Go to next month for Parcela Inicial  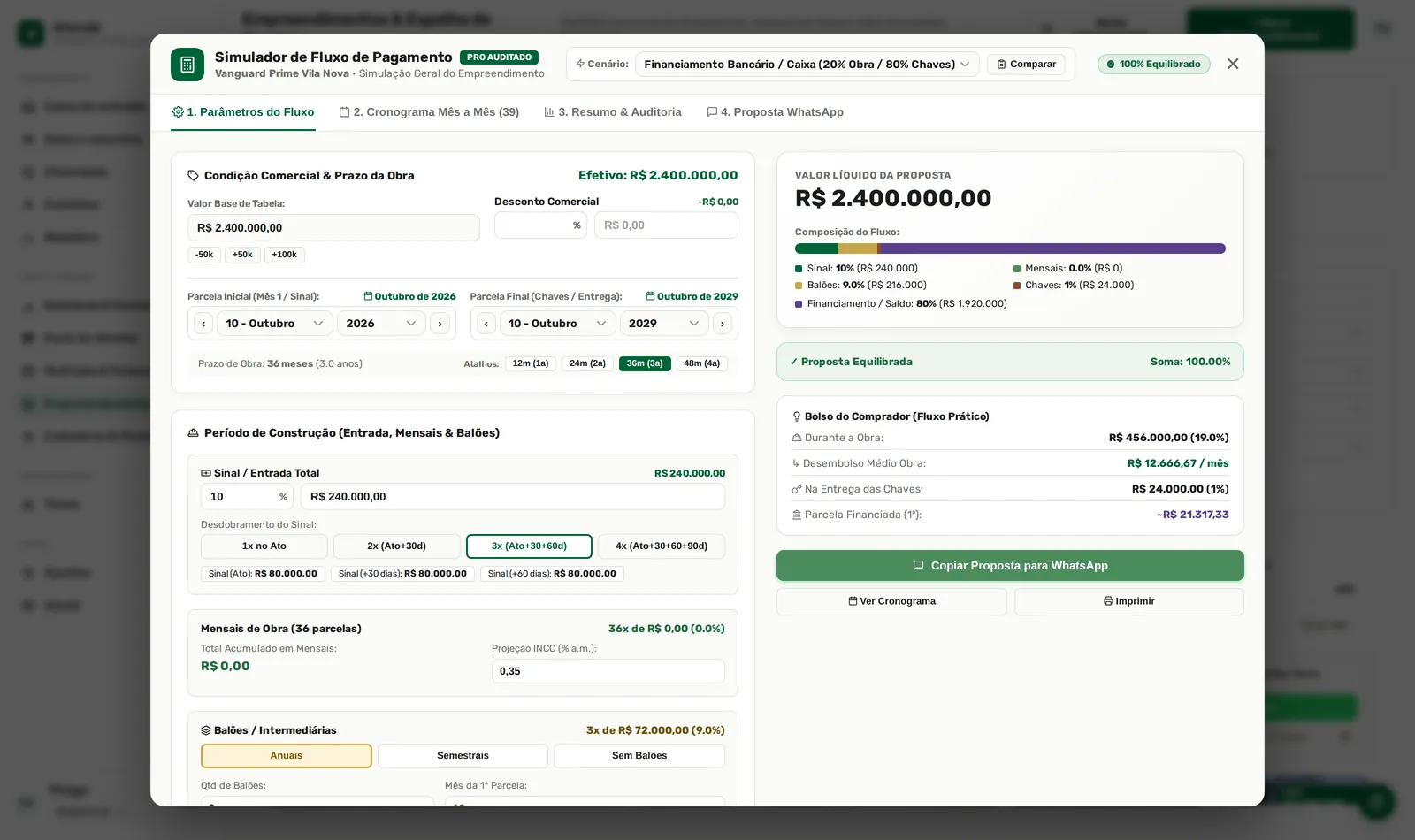(x=440, y=324)
